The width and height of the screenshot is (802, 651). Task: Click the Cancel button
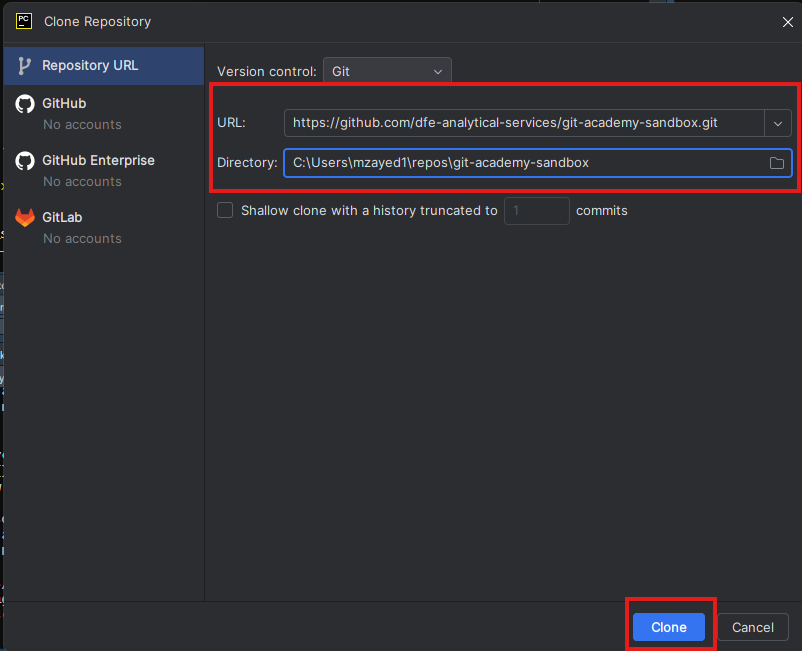coord(752,627)
